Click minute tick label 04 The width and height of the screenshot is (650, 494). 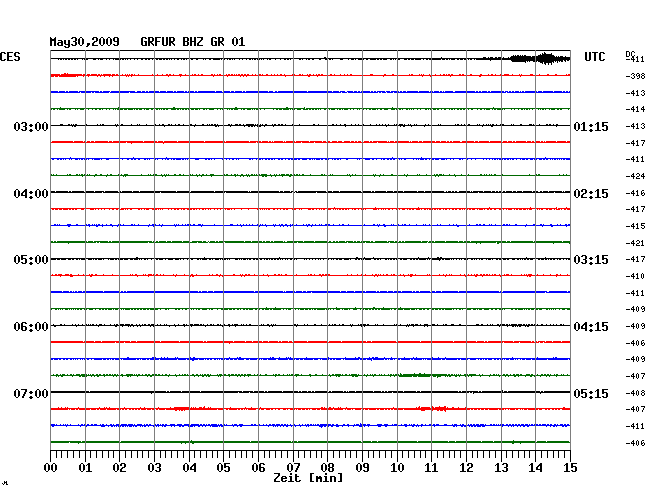[189, 468]
